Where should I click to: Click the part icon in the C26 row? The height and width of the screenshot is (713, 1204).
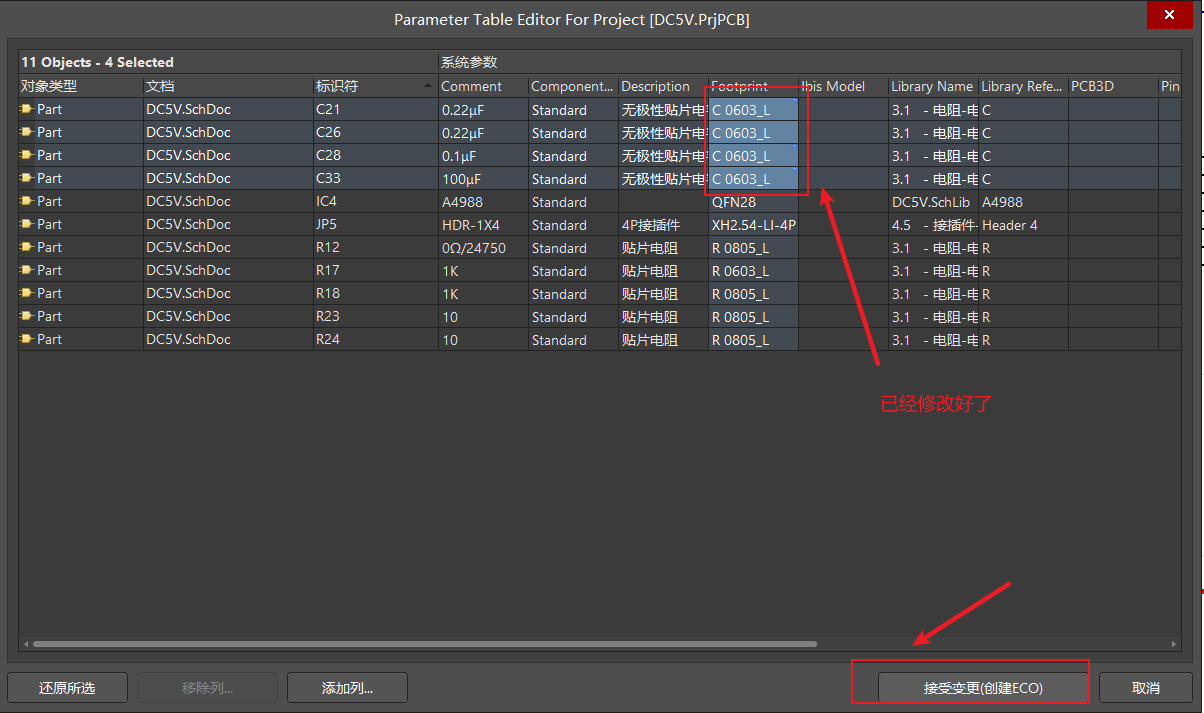tap(27, 132)
